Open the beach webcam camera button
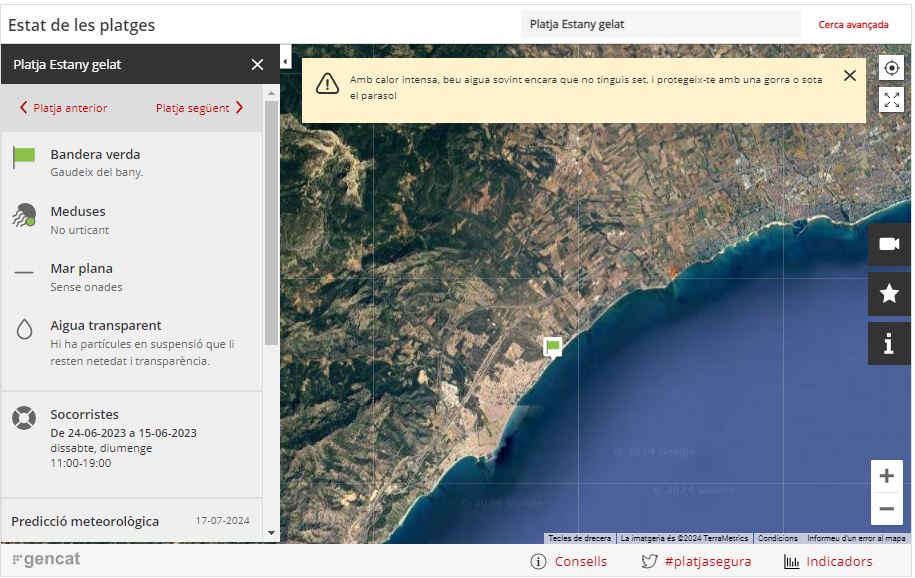915x578 pixels. pos(889,244)
